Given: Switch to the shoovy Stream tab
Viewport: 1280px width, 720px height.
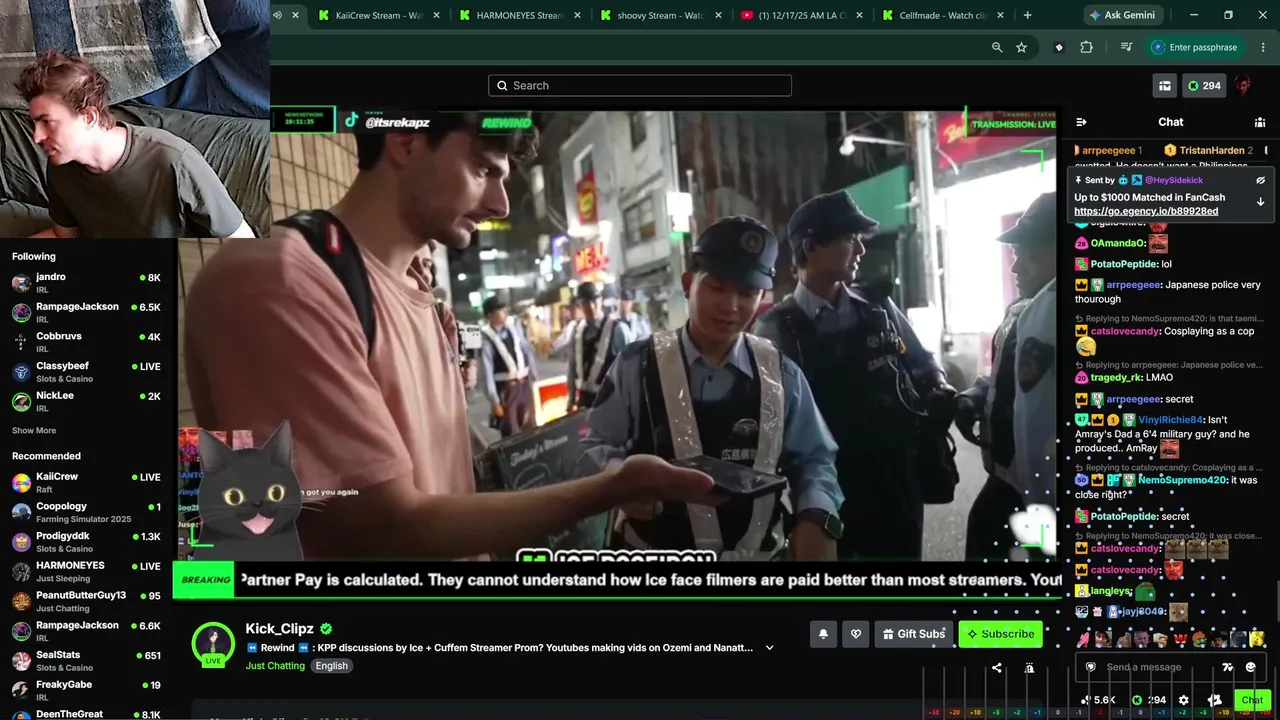Looking at the screenshot, I should pyautogui.click(x=661, y=15).
